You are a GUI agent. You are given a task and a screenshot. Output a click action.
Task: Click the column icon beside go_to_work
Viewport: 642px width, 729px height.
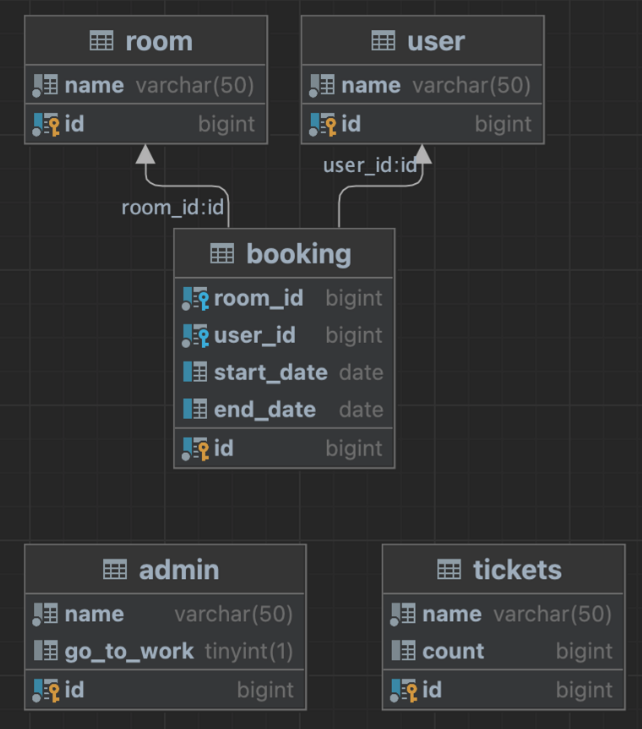46,650
